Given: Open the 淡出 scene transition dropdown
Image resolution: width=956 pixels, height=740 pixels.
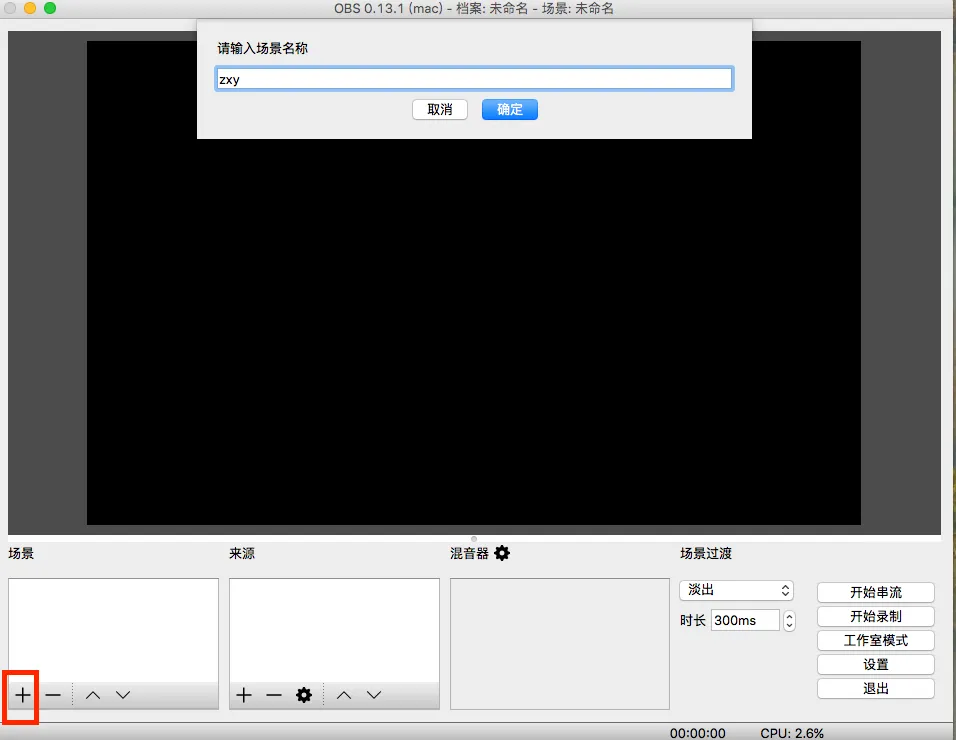Looking at the screenshot, I should click(x=737, y=590).
